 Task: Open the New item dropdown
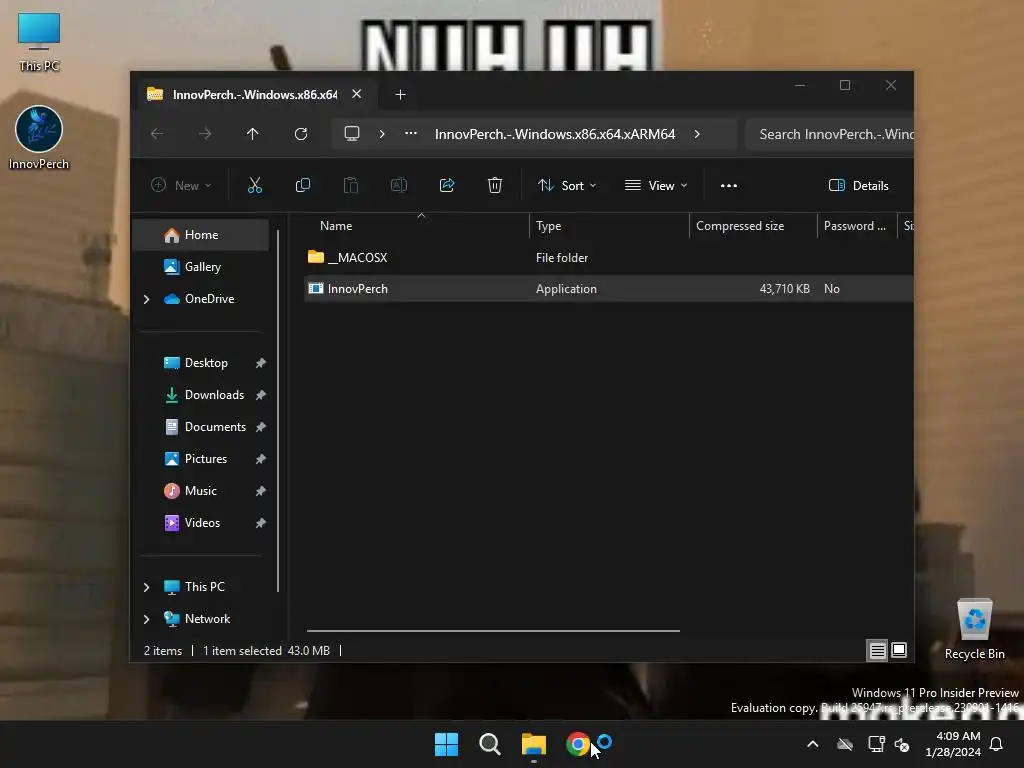(181, 185)
